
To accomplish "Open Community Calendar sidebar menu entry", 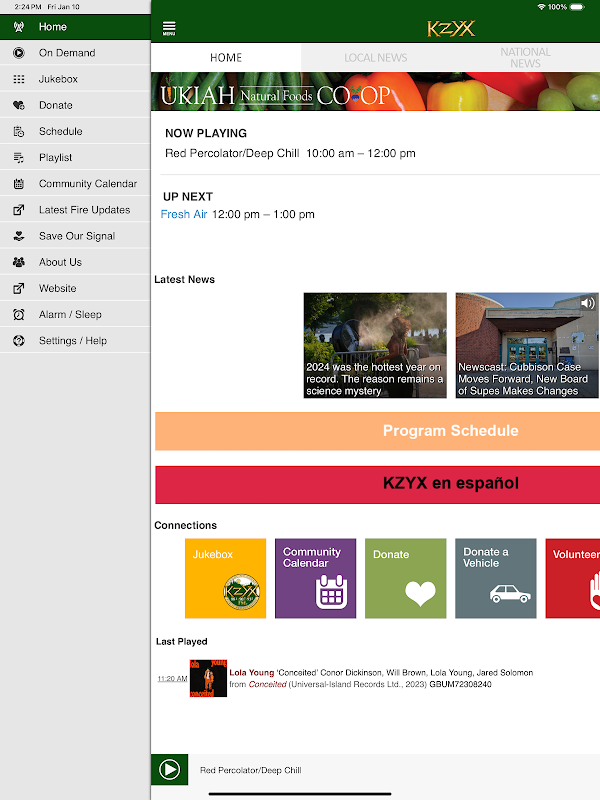I will pos(76,184).
